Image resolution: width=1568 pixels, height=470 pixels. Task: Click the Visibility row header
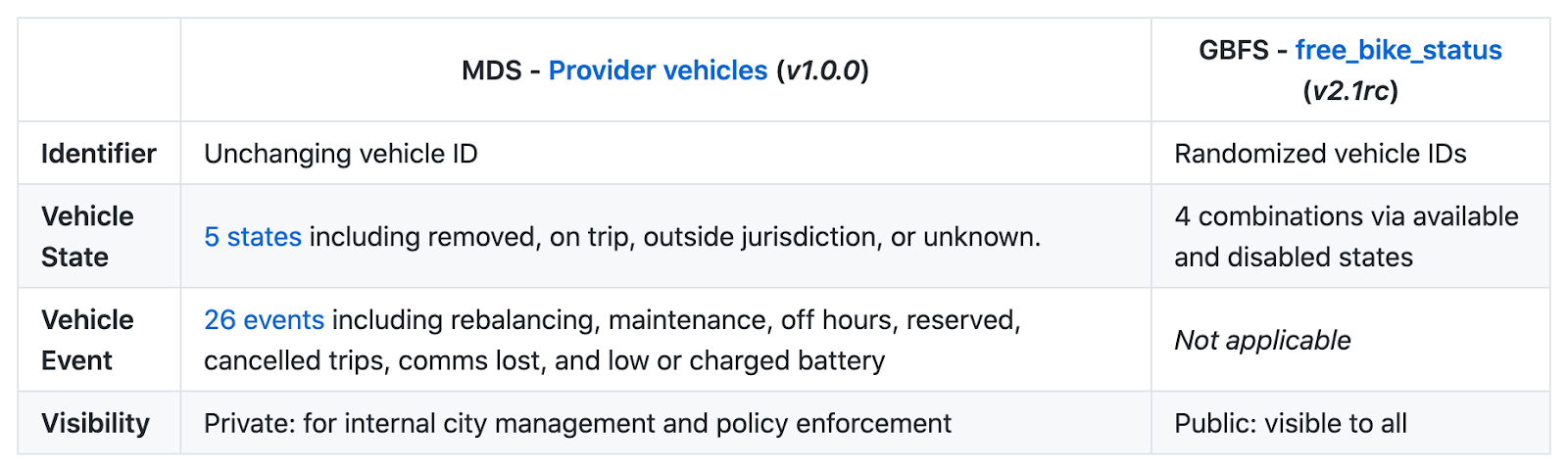[x=96, y=424]
